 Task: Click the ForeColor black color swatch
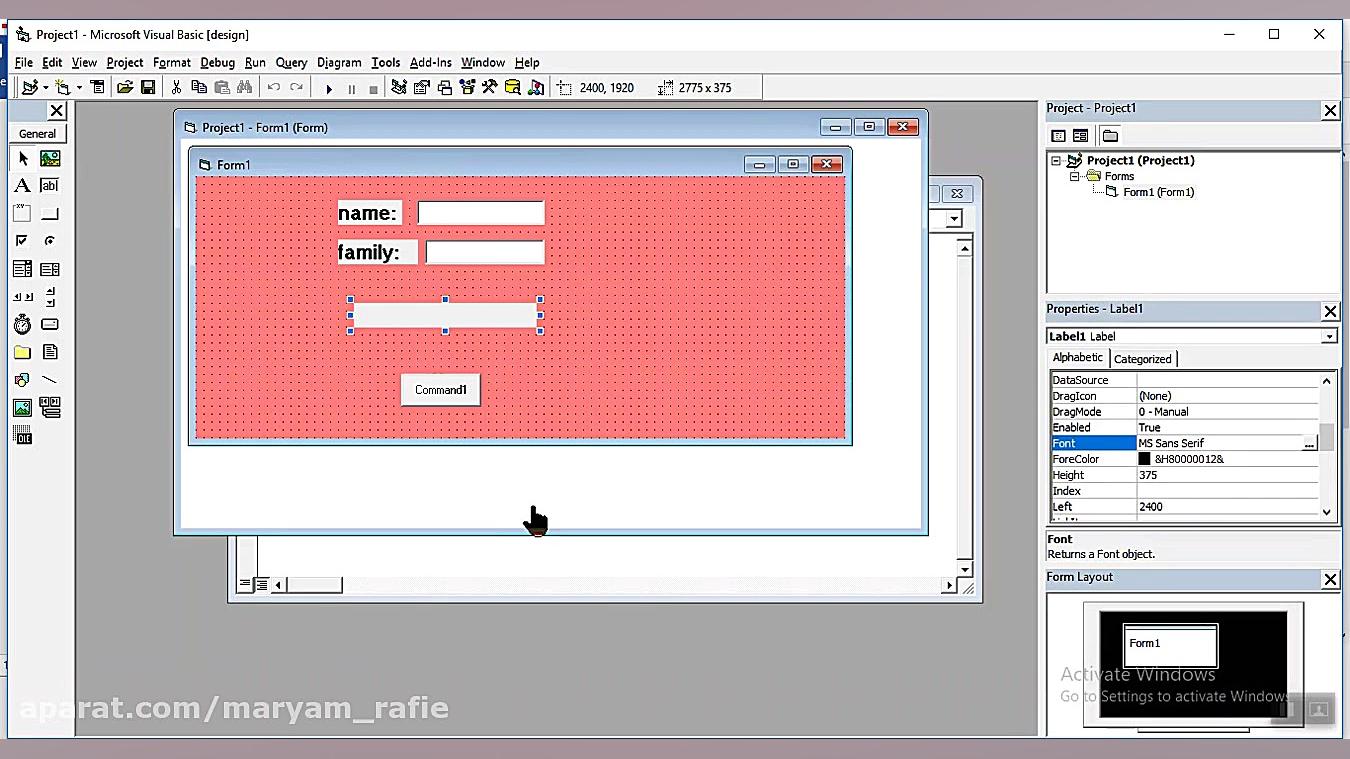point(1144,459)
